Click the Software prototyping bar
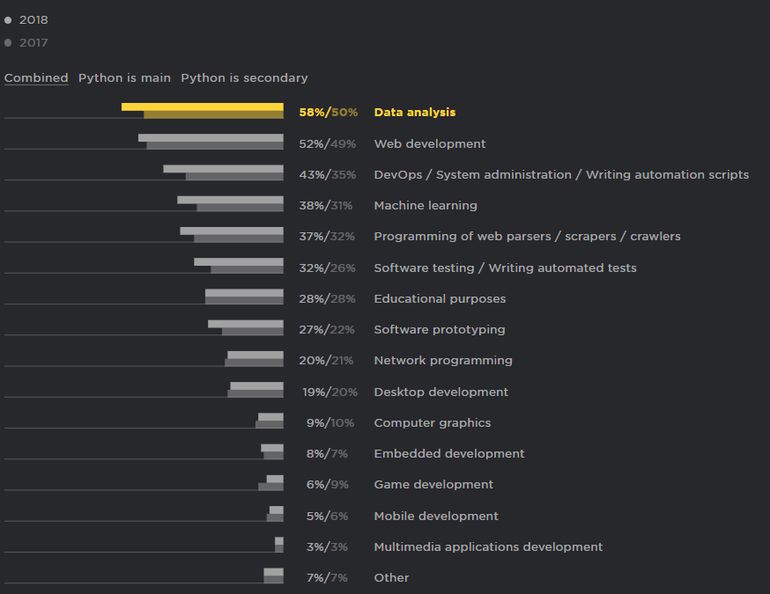The image size is (770, 594). pos(246,326)
